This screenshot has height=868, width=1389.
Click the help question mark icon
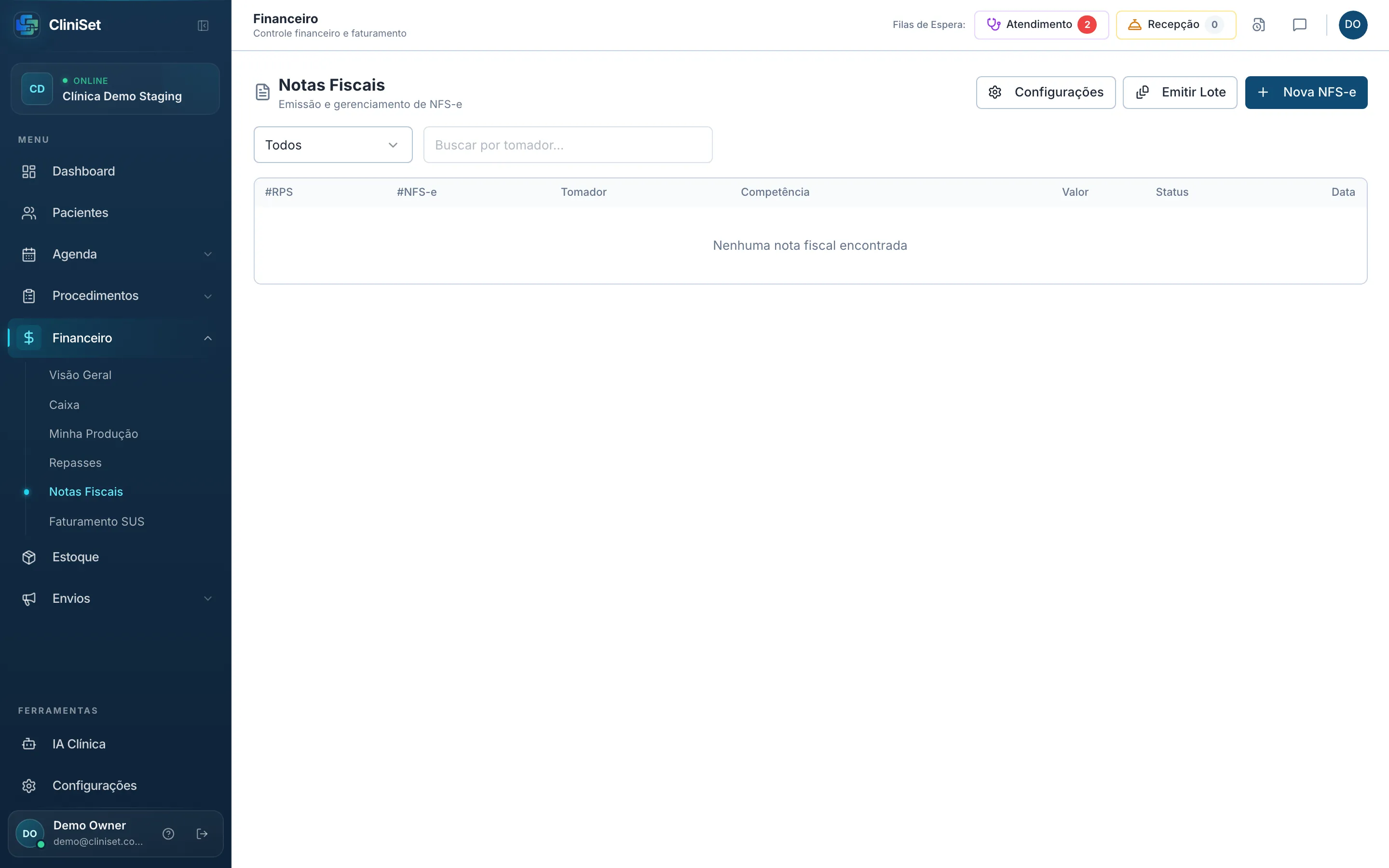click(168, 834)
